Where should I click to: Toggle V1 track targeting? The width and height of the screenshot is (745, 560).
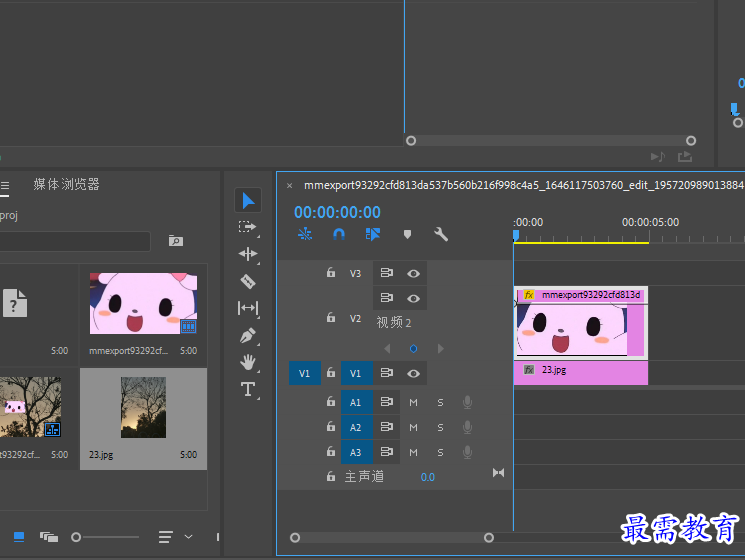pyautogui.click(x=356, y=373)
